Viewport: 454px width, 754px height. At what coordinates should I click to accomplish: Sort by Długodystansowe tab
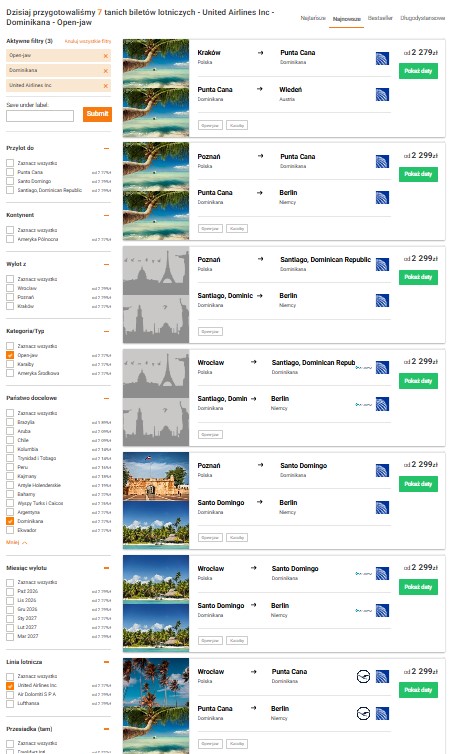click(422, 18)
